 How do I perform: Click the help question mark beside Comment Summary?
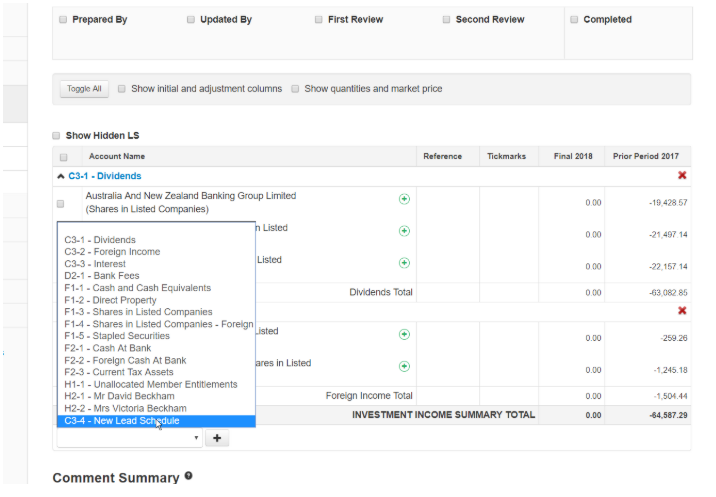pyautogui.click(x=189, y=477)
